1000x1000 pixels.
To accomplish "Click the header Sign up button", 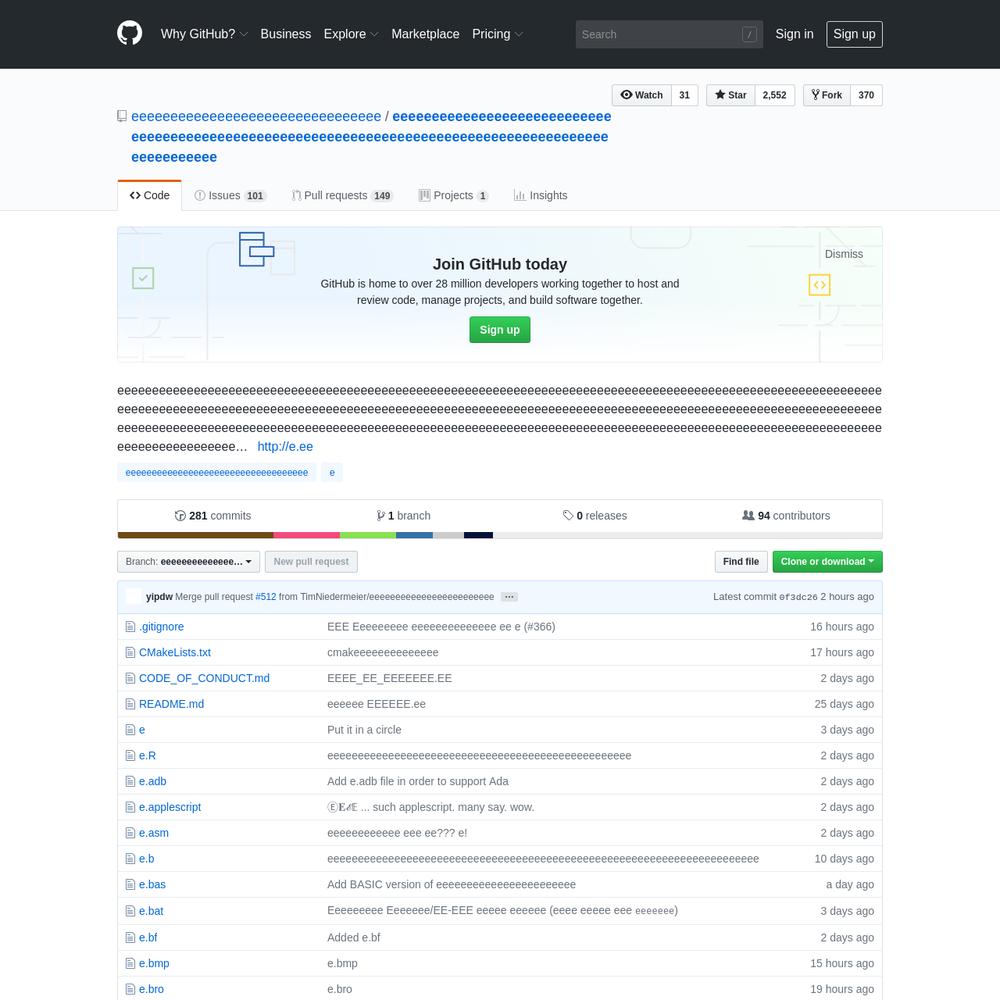I will 855,34.
